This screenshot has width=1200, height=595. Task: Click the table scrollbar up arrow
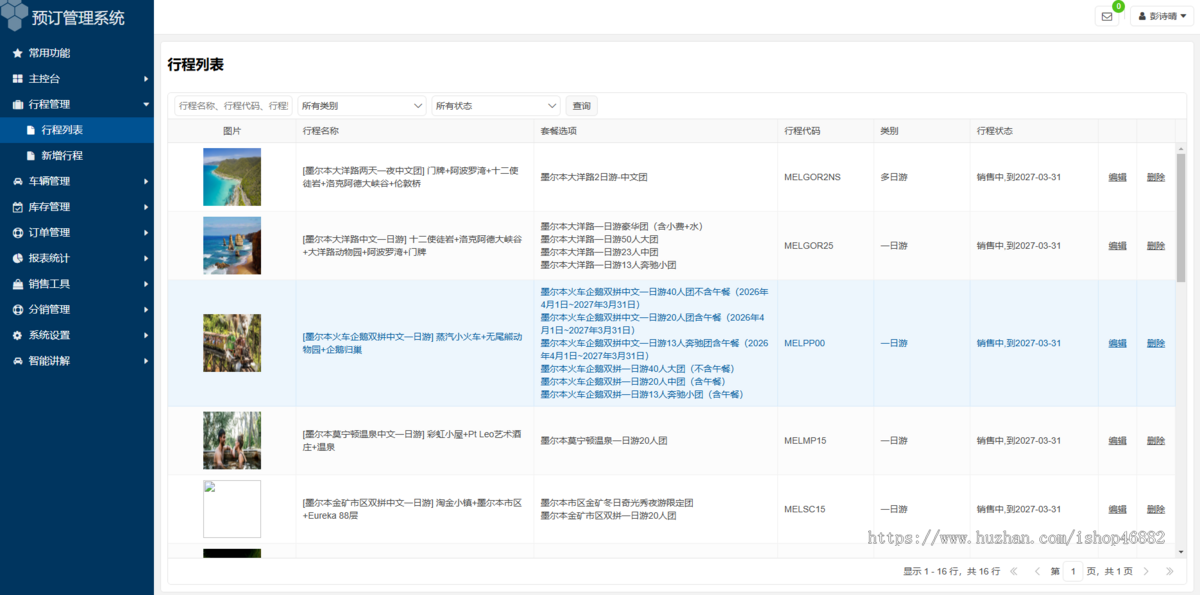coord(1181,147)
